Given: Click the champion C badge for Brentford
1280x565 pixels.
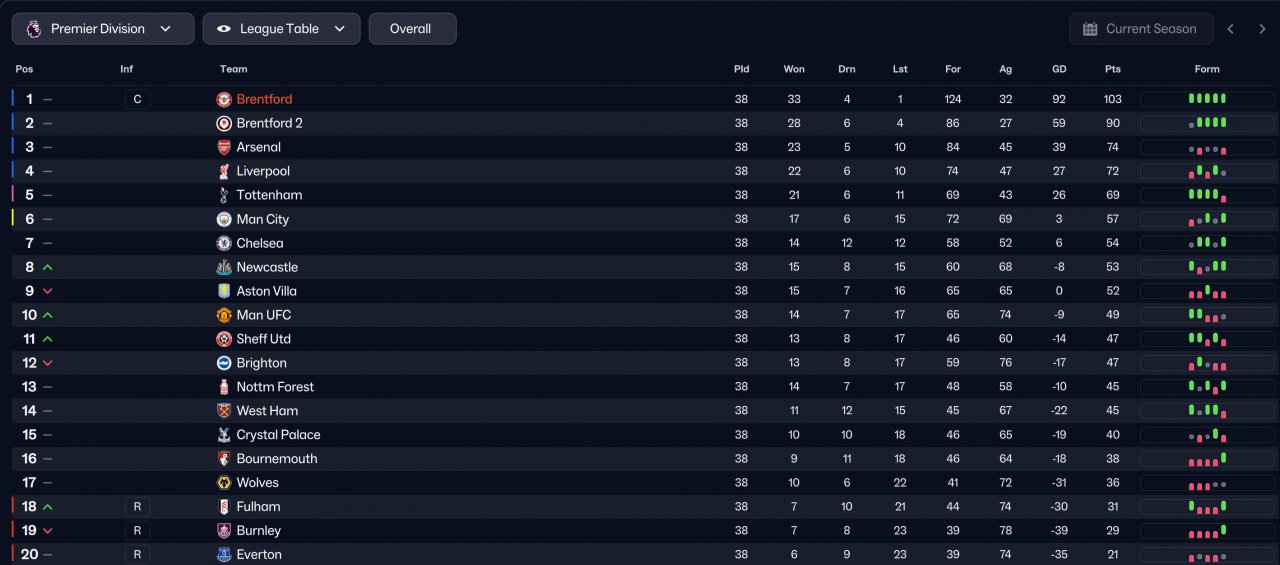Looking at the screenshot, I should tap(137, 99).
